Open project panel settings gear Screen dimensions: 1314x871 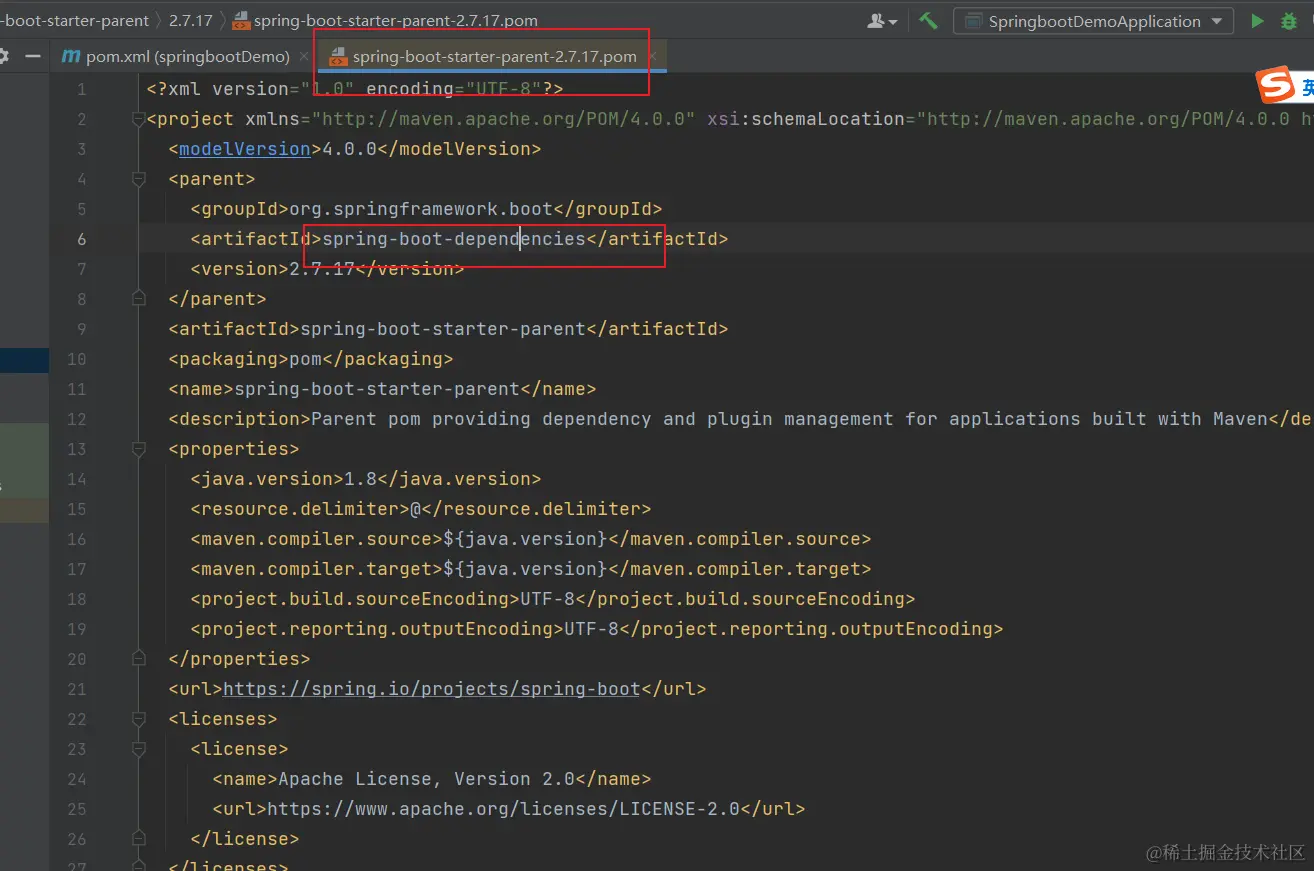(4, 56)
